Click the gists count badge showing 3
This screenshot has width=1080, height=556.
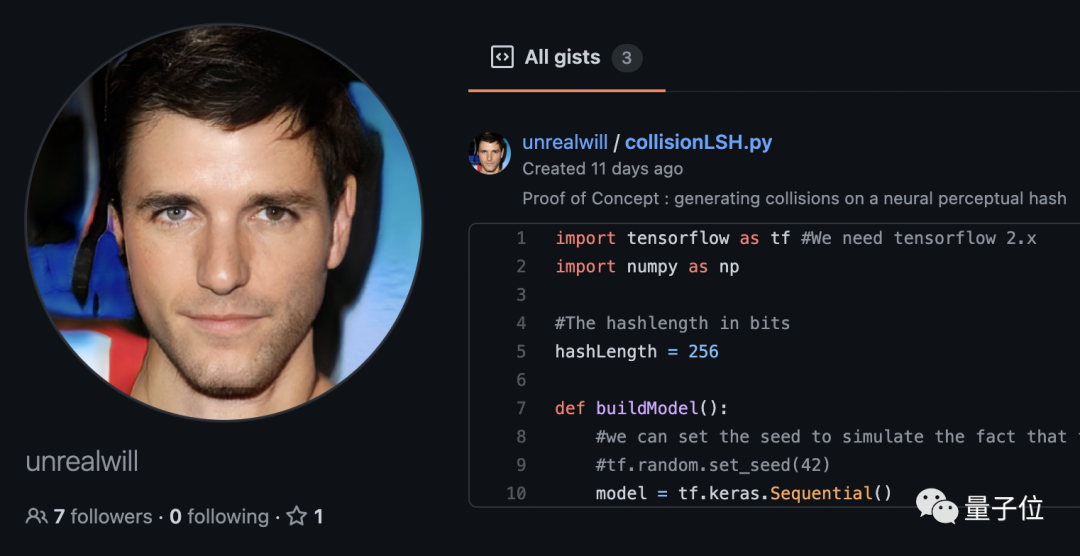pyautogui.click(x=626, y=58)
